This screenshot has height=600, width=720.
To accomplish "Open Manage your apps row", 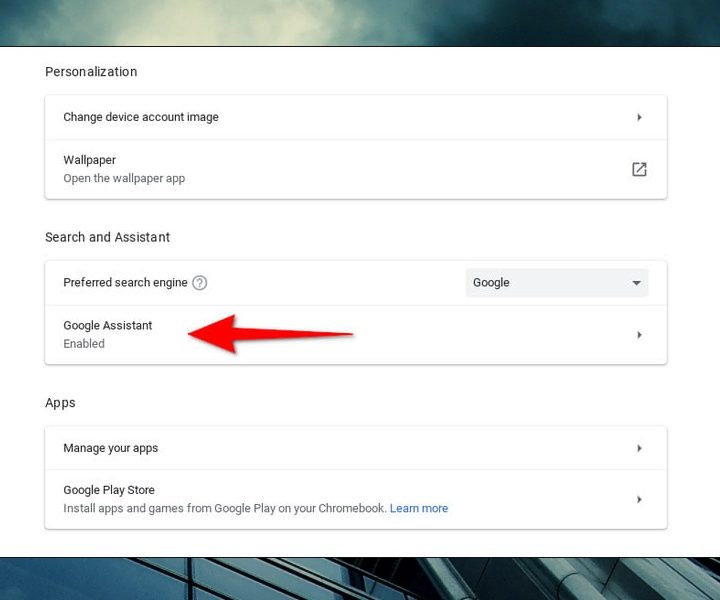I will pyautogui.click(x=356, y=448).
